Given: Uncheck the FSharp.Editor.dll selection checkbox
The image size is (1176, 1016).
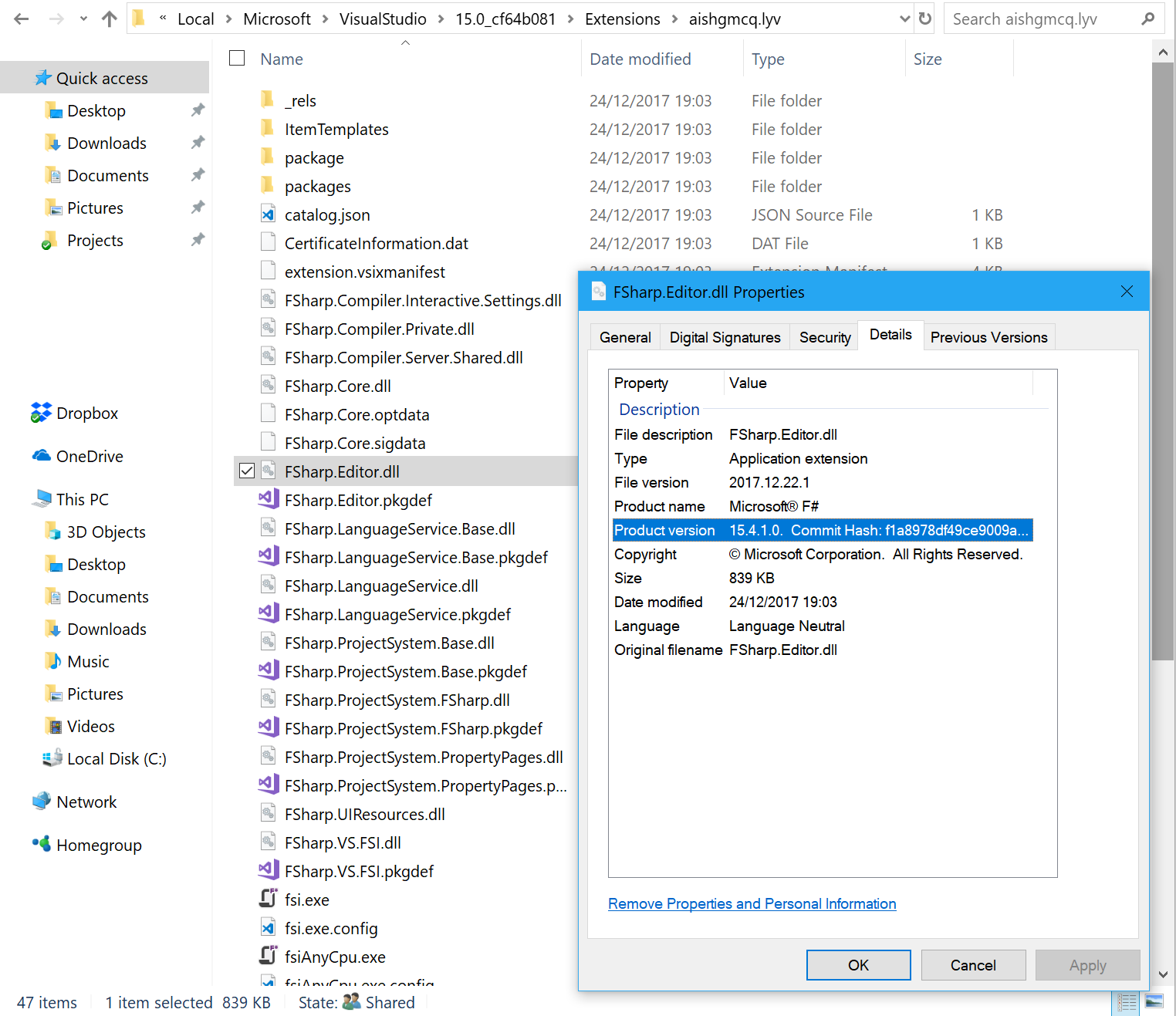Looking at the screenshot, I should pyautogui.click(x=246, y=471).
